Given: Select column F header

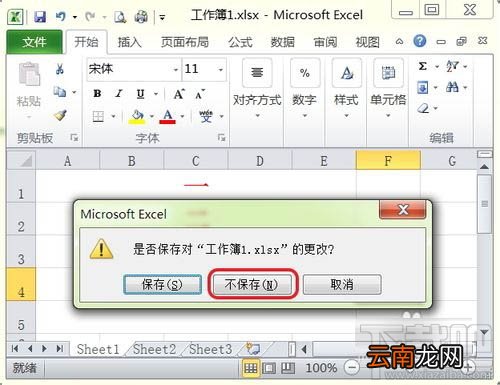Looking at the screenshot, I should [388, 161].
